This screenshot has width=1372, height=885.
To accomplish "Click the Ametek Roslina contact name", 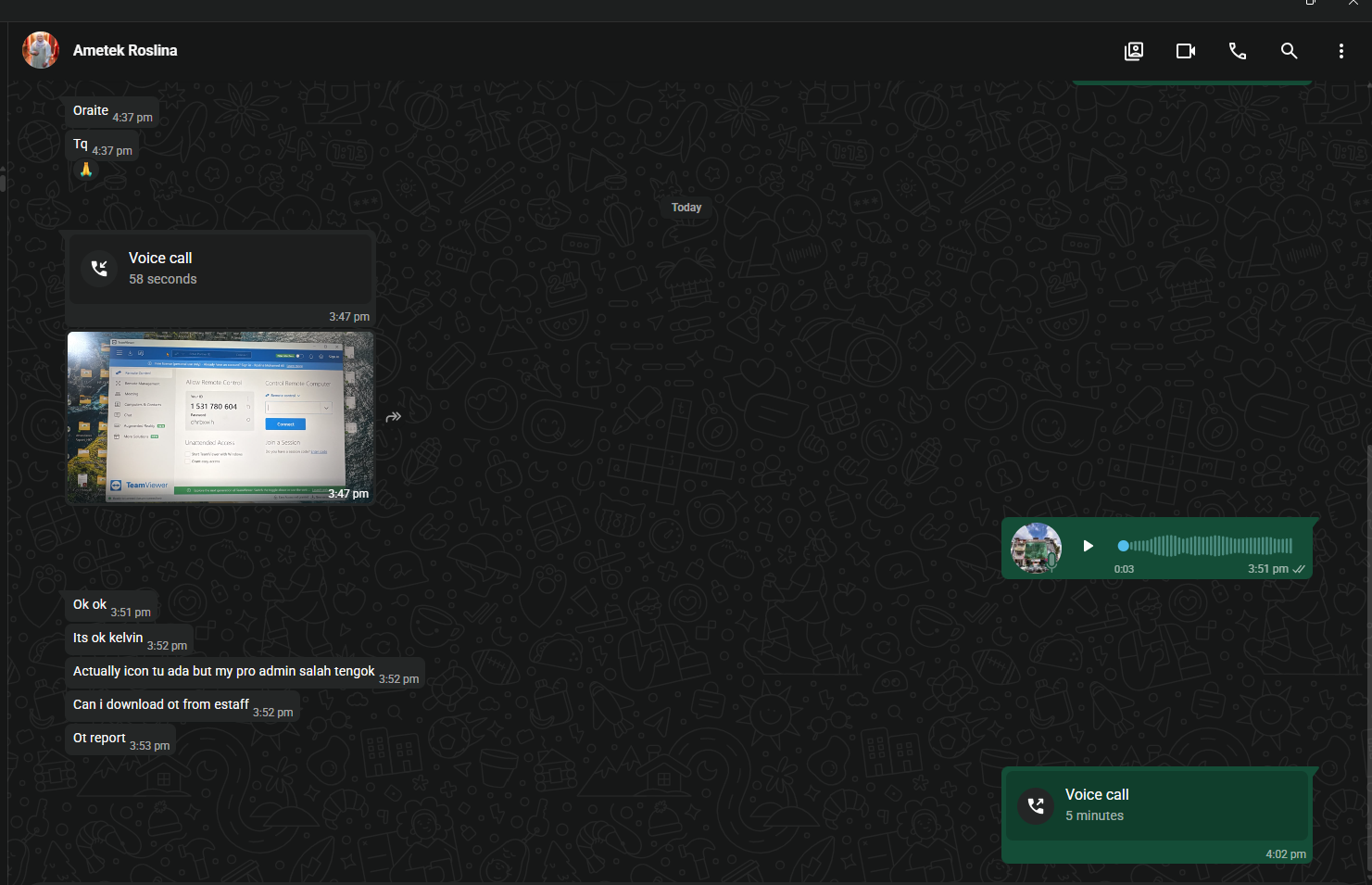I will 125,50.
